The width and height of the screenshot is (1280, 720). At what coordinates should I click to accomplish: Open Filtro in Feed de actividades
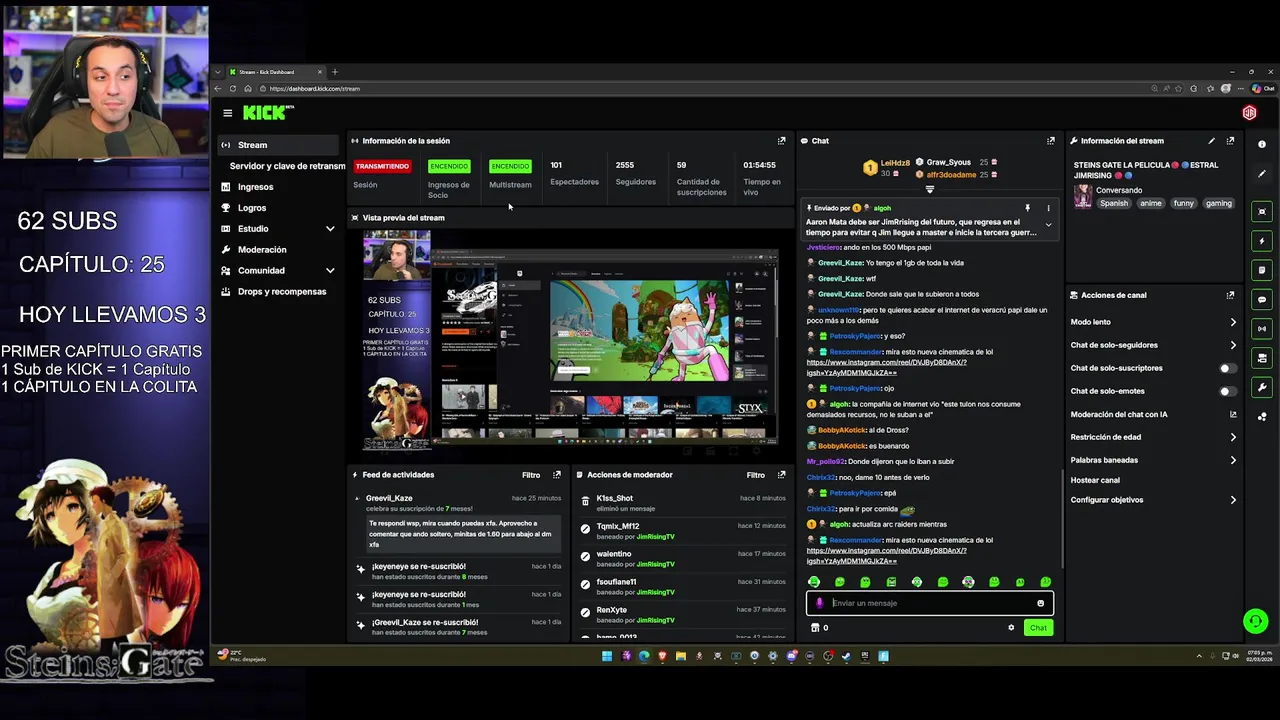531,475
